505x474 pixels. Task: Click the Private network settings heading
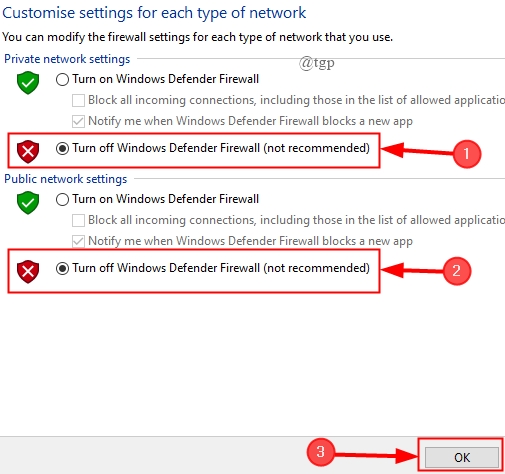67,59
